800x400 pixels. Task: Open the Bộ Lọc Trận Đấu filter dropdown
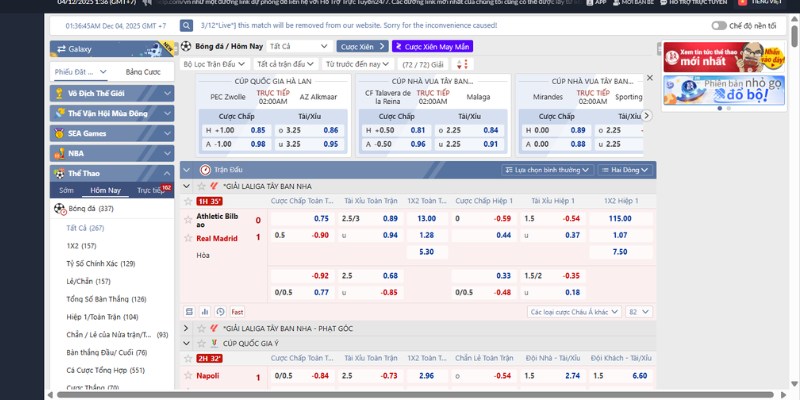pyautogui.click(x=215, y=64)
